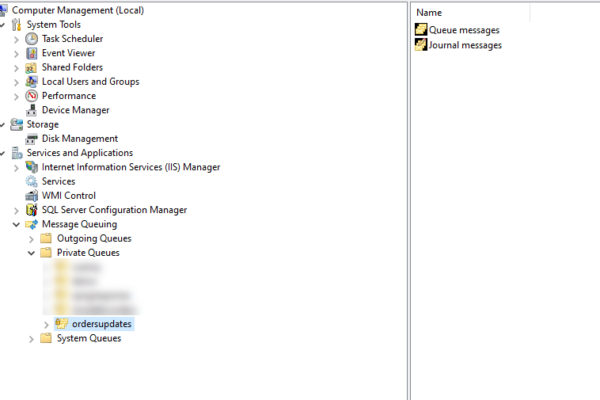Click the Performance monitor icon
This screenshot has height=400, width=600.
[32, 96]
